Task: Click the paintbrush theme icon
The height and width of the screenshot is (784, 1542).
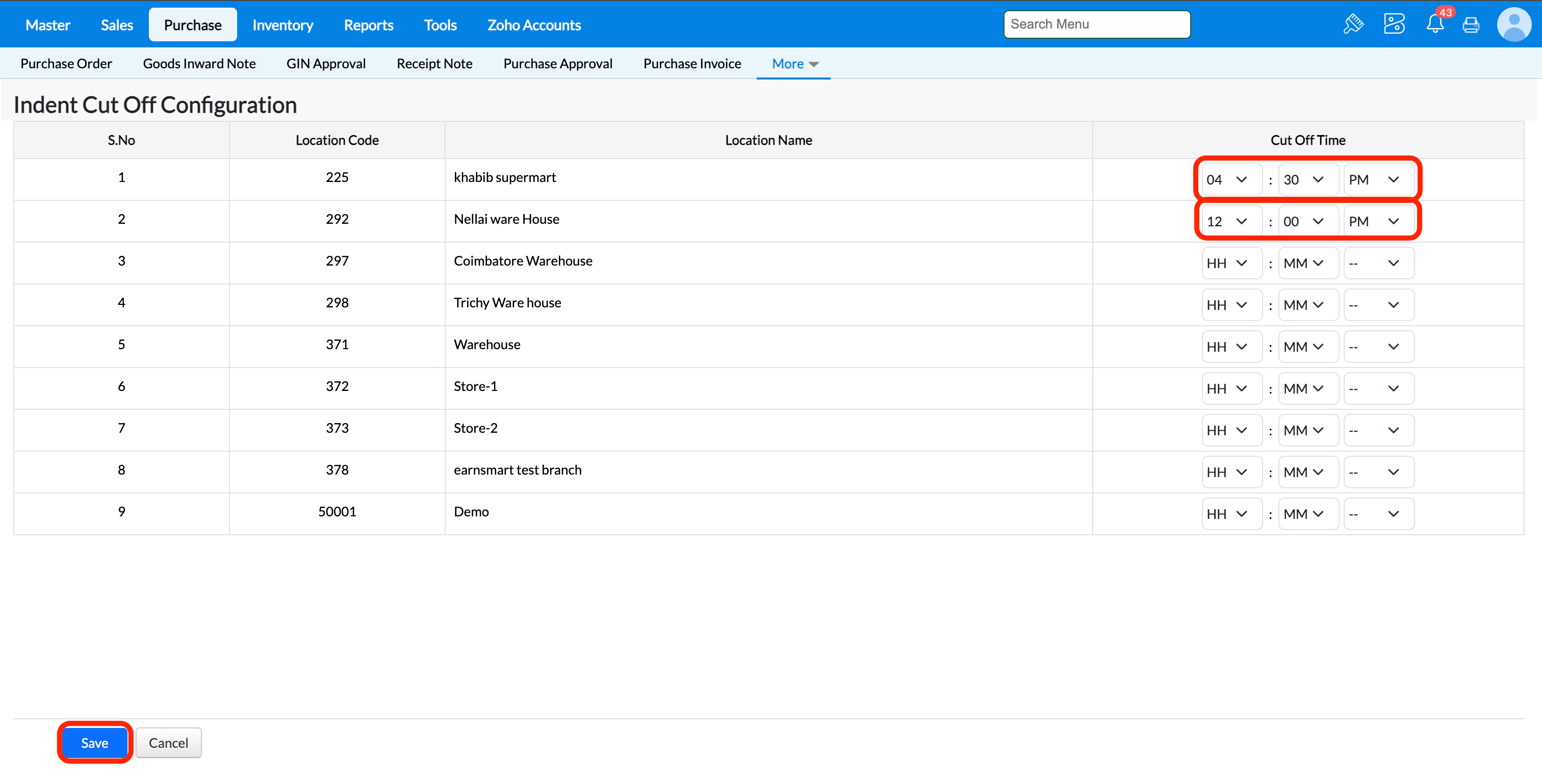Action: coord(1353,24)
